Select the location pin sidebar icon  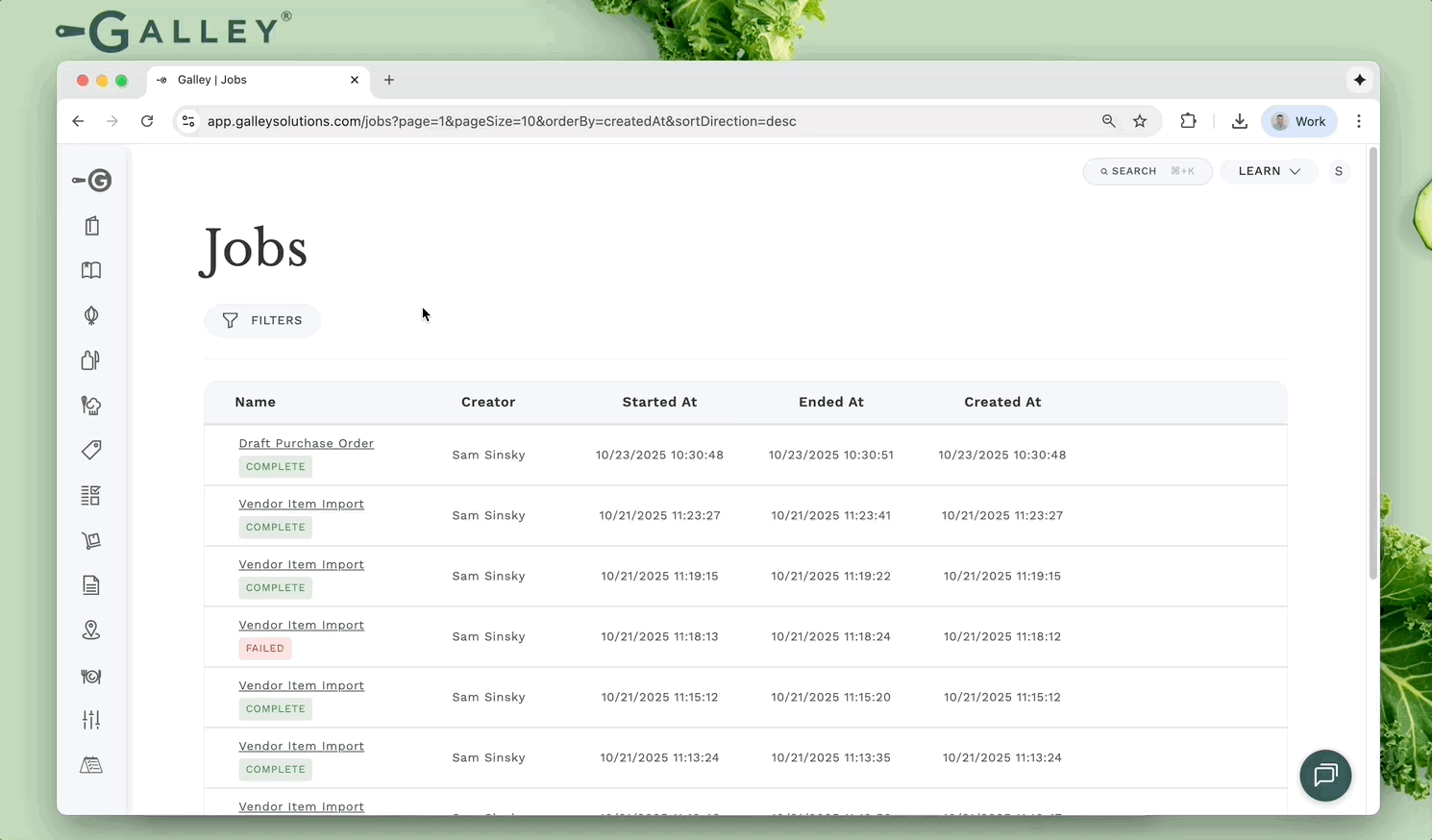click(x=91, y=630)
